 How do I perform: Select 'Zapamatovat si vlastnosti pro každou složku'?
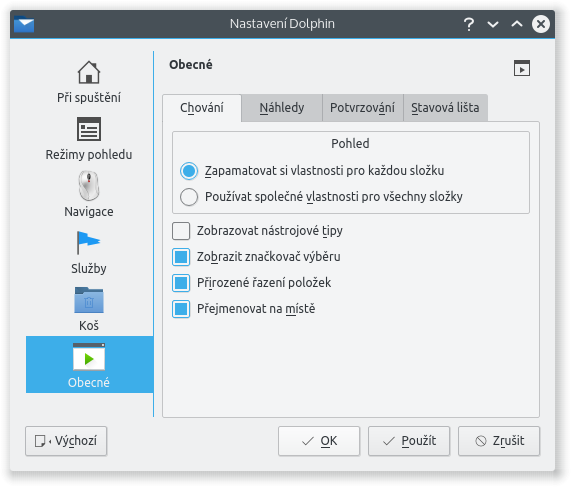click(x=312, y=171)
